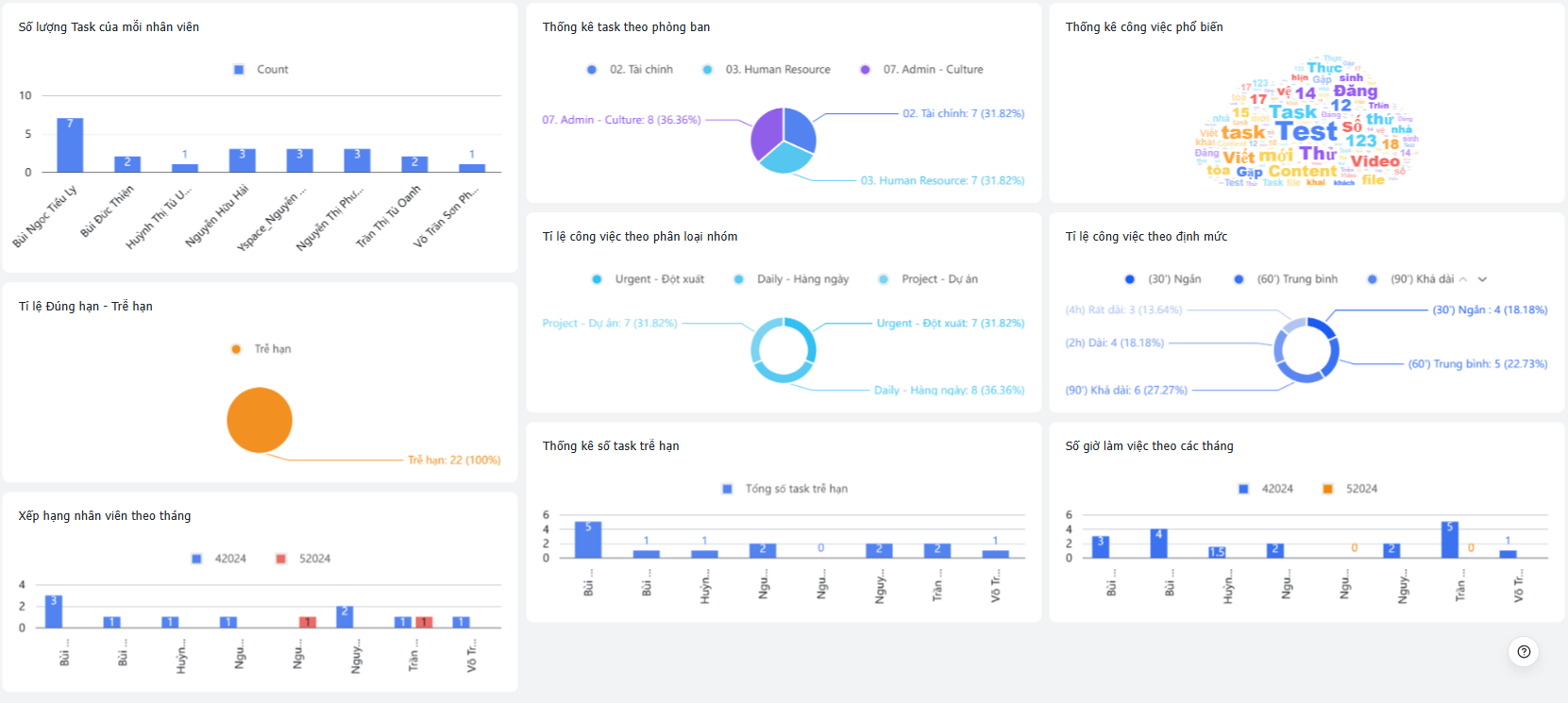The width and height of the screenshot is (1568, 703).
Task: Click the word 'Đăng' in word cloud
Action: 1356,92
